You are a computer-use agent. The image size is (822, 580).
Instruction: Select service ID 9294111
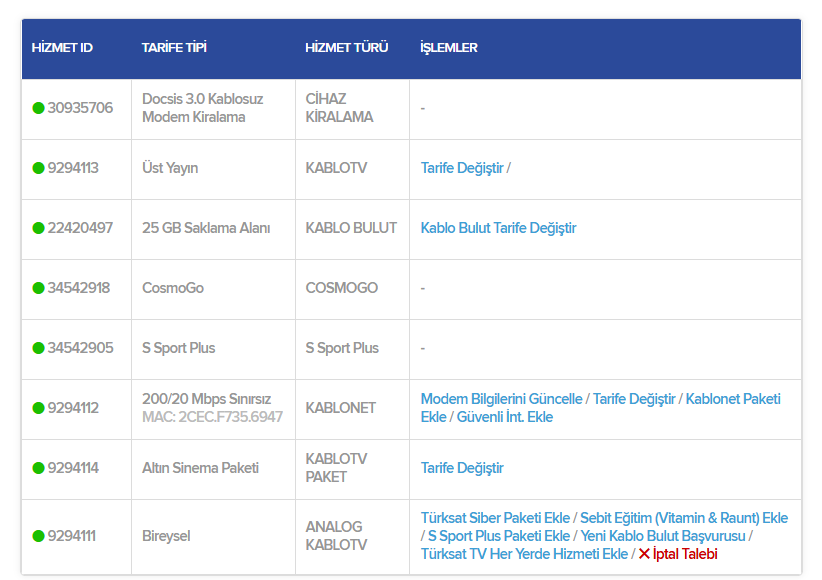72,536
